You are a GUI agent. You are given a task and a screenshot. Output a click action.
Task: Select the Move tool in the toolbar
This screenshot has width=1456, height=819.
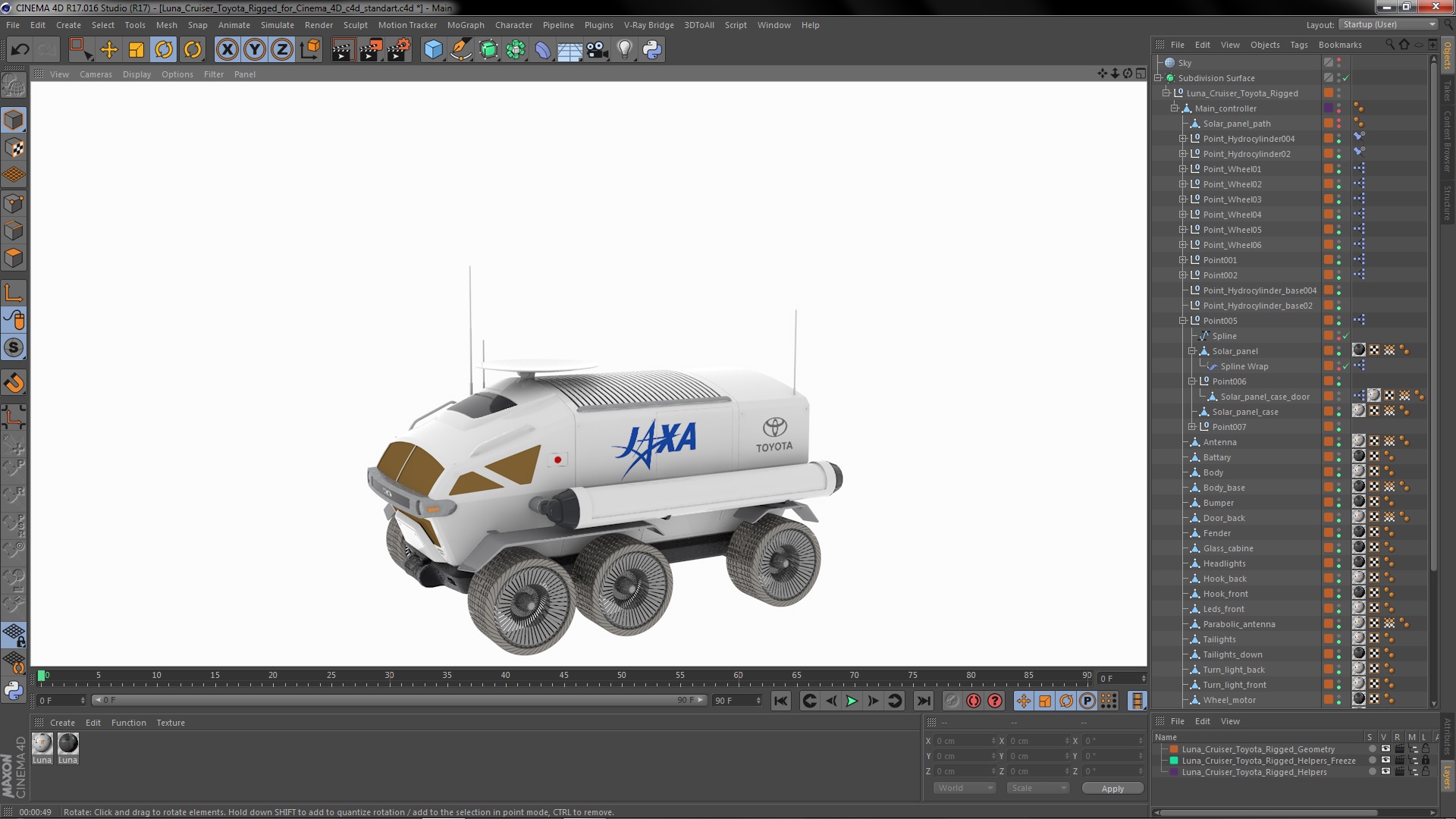point(109,50)
